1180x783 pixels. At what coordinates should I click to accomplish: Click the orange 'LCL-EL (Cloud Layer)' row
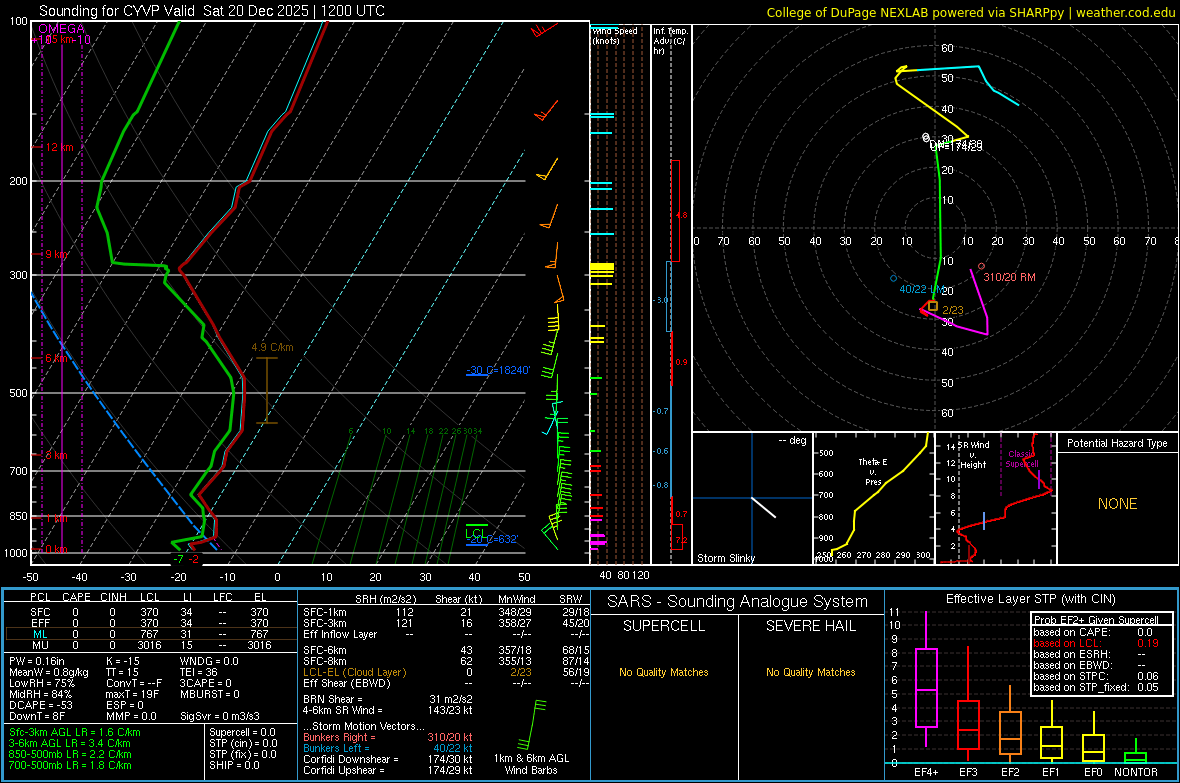pyautogui.click(x=446, y=672)
